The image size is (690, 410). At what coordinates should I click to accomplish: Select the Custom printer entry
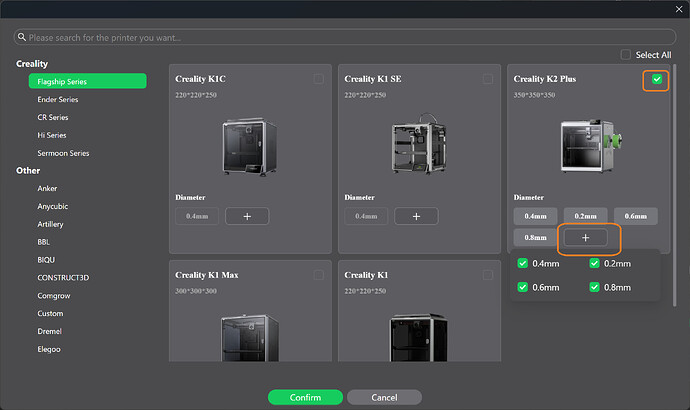click(50, 314)
